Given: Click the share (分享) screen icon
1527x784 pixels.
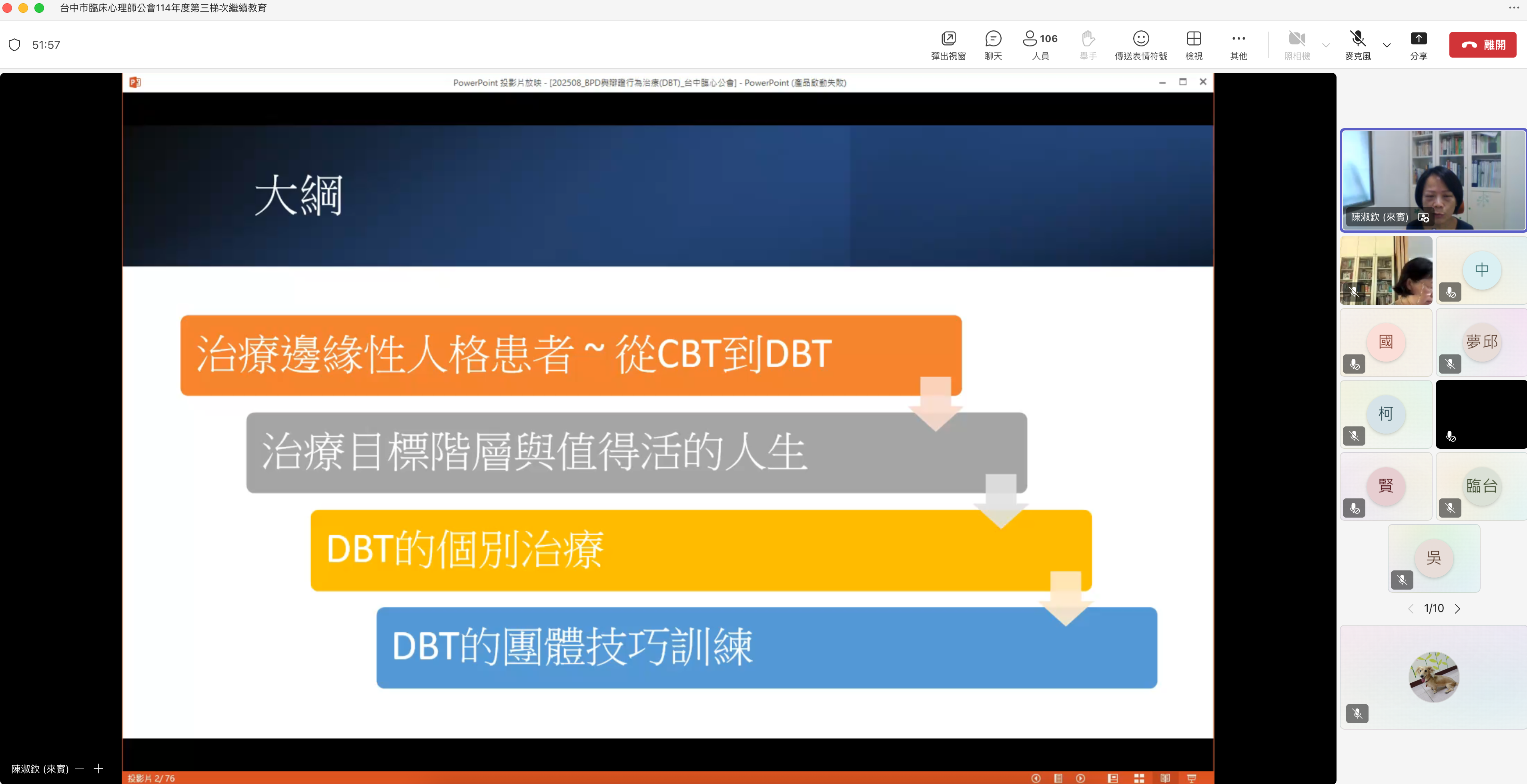Looking at the screenshot, I should point(1418,45).
